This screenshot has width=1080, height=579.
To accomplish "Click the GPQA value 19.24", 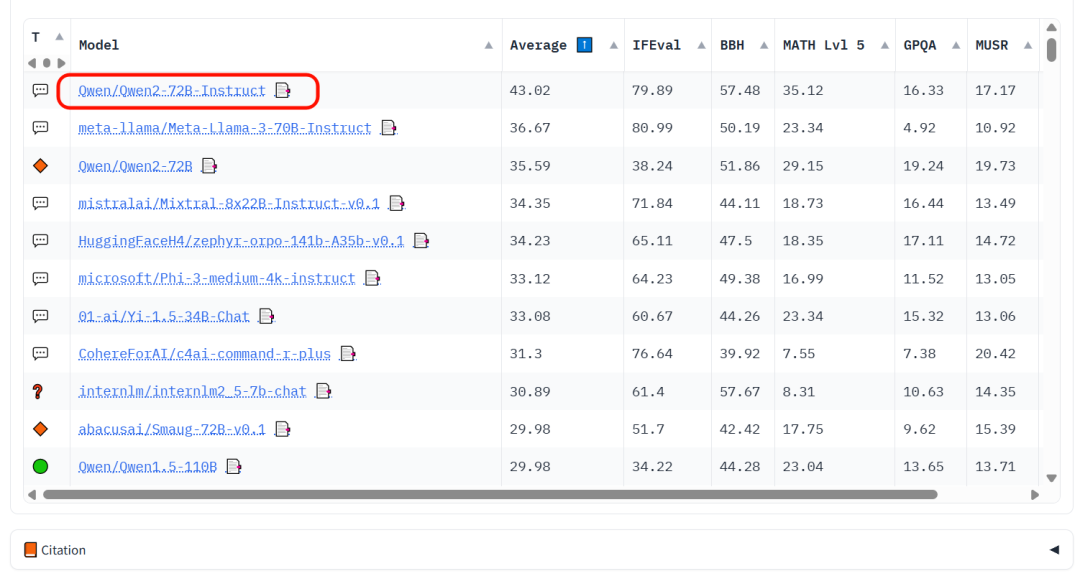I will tap(924, 166).
